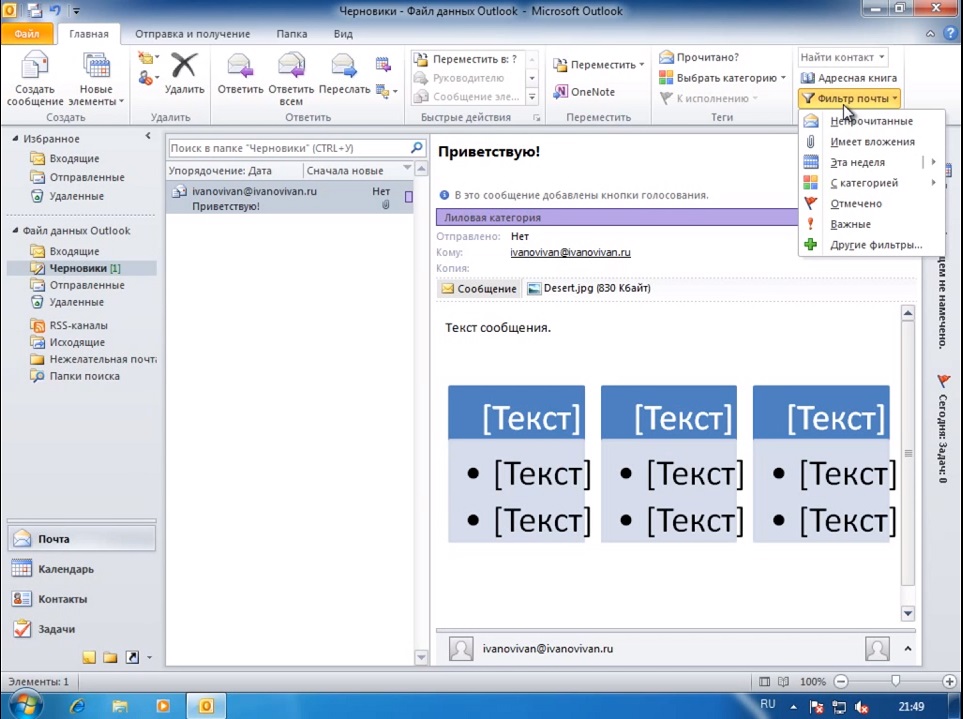Click the Forward (Переслать) icon
963x719 pixels.
[x=344, y=74]
